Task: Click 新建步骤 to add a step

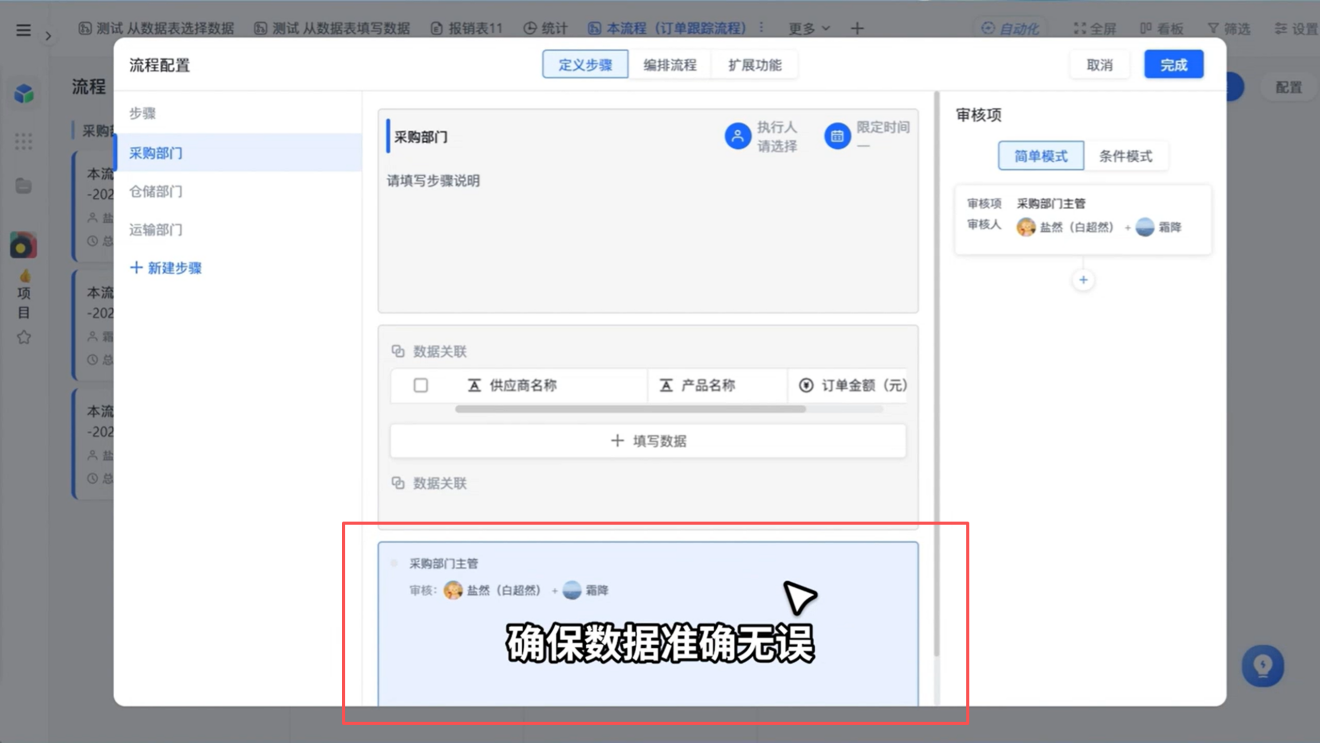Action: click(166, 268)
